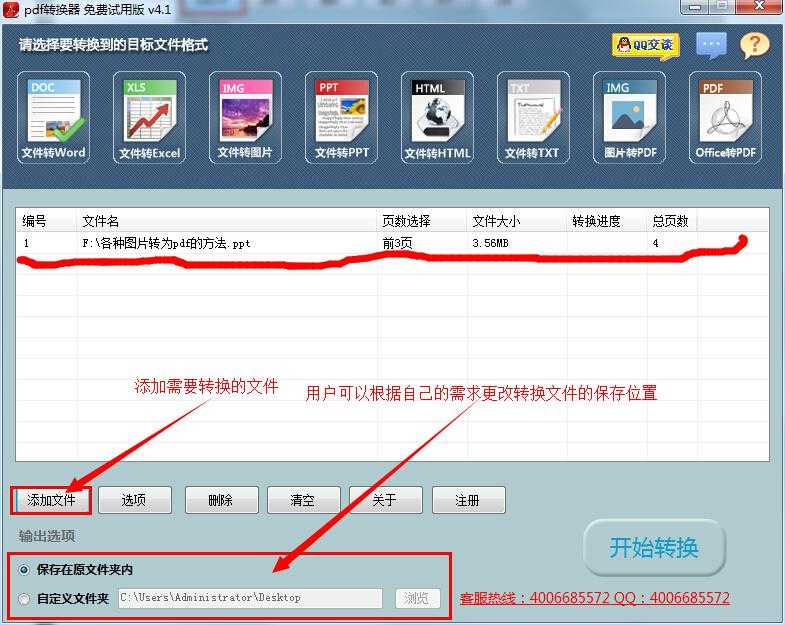Select the 图片转PDF conversion icon
The image size is (785, 625).
click(630, 117)
